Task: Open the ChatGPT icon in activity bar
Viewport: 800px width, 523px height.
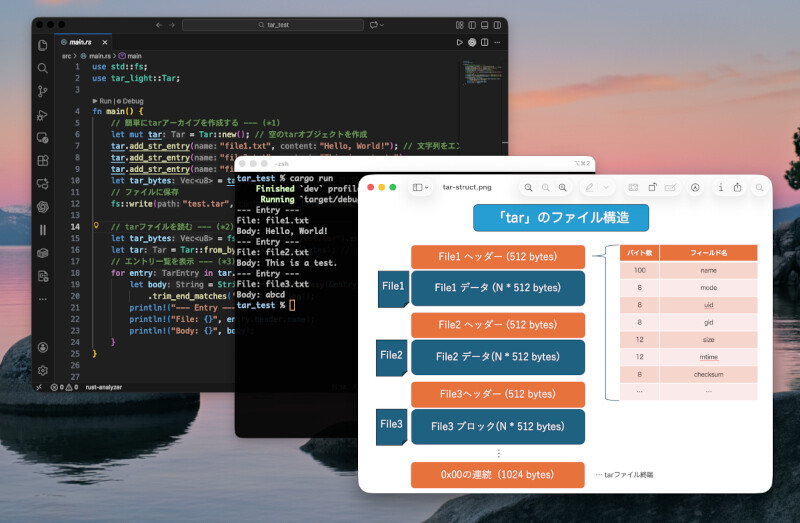Action: (x=43, y=207)
